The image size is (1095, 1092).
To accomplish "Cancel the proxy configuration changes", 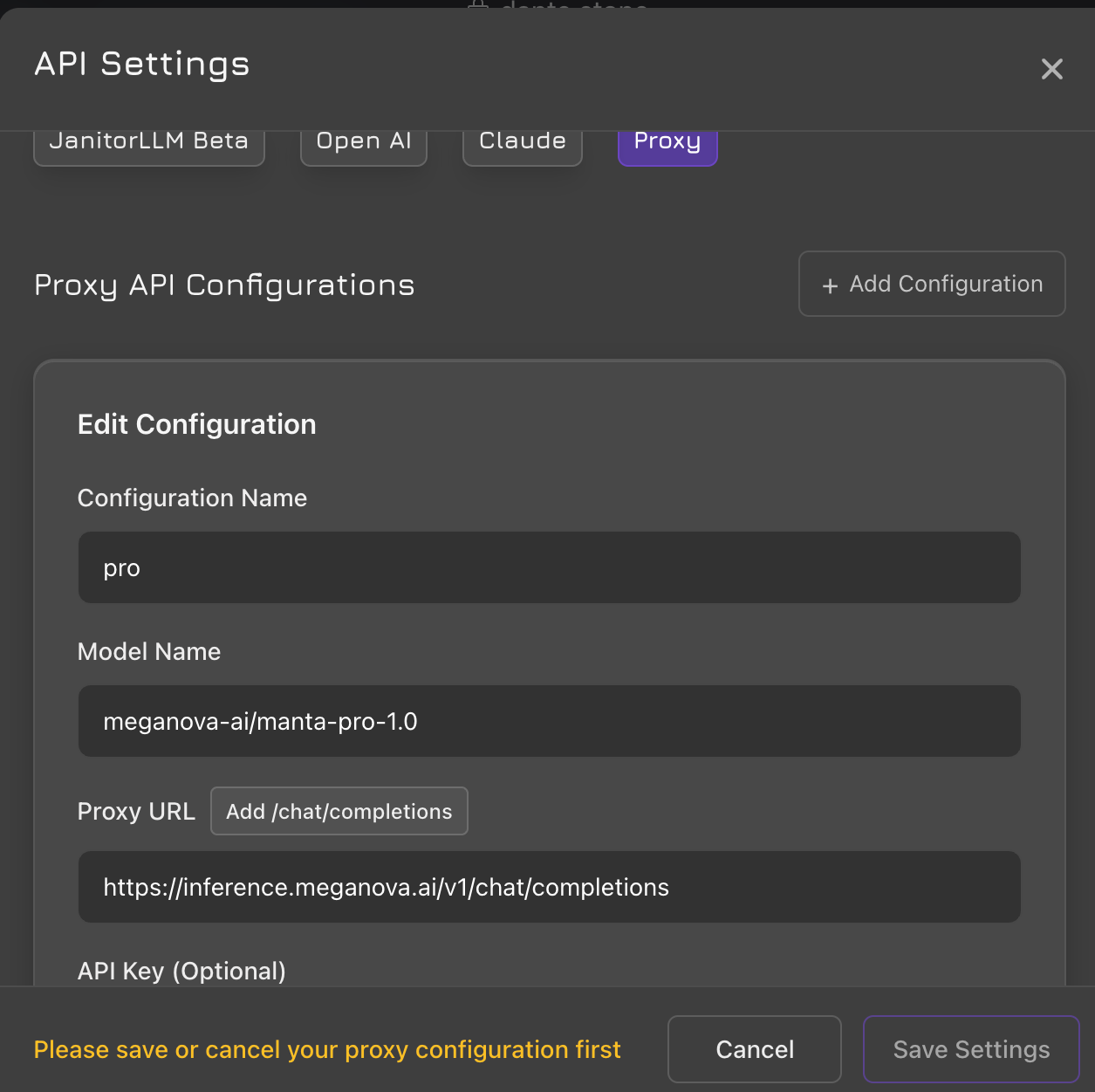I will 755,1049.
